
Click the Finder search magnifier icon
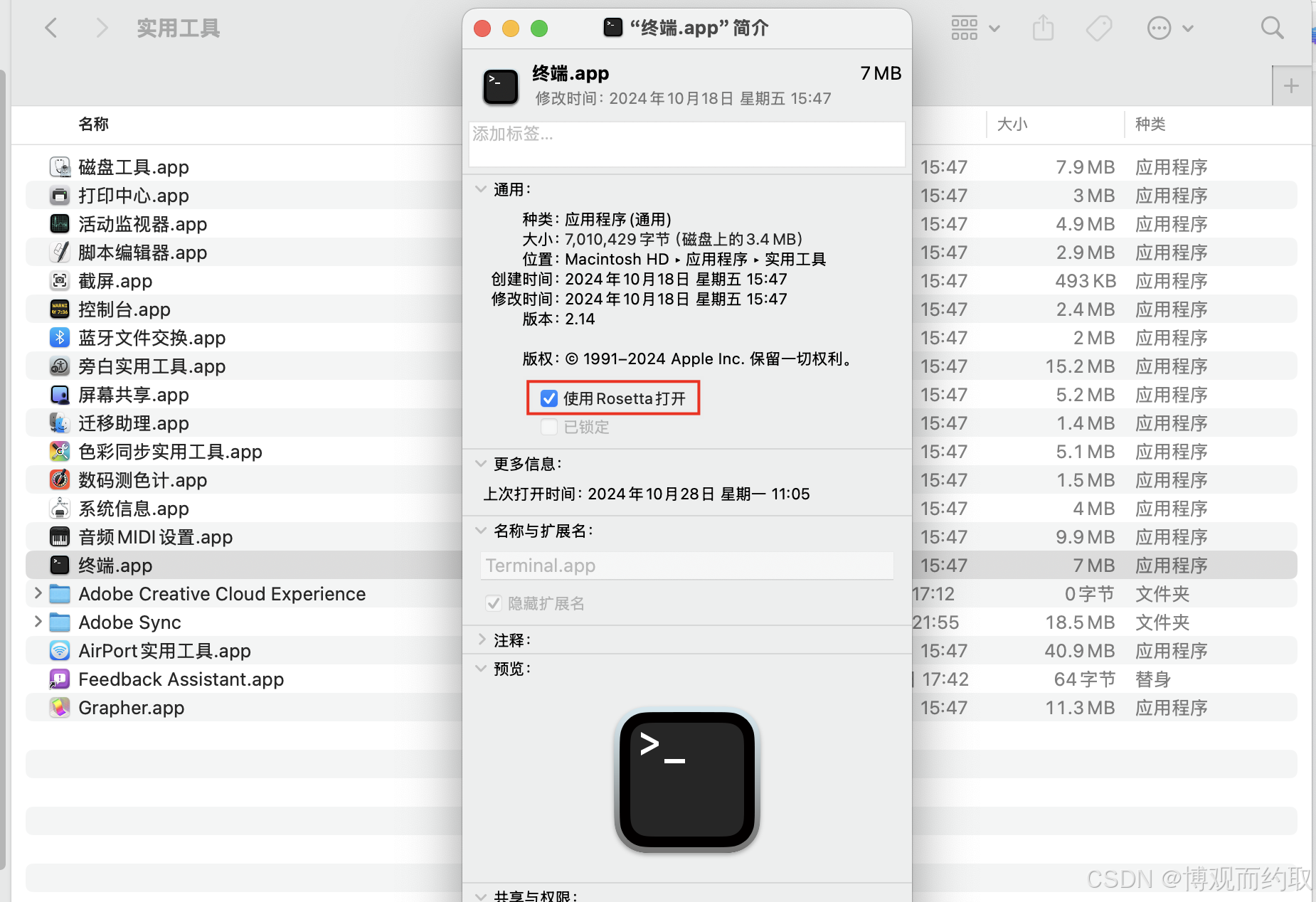pos(1272,28)
